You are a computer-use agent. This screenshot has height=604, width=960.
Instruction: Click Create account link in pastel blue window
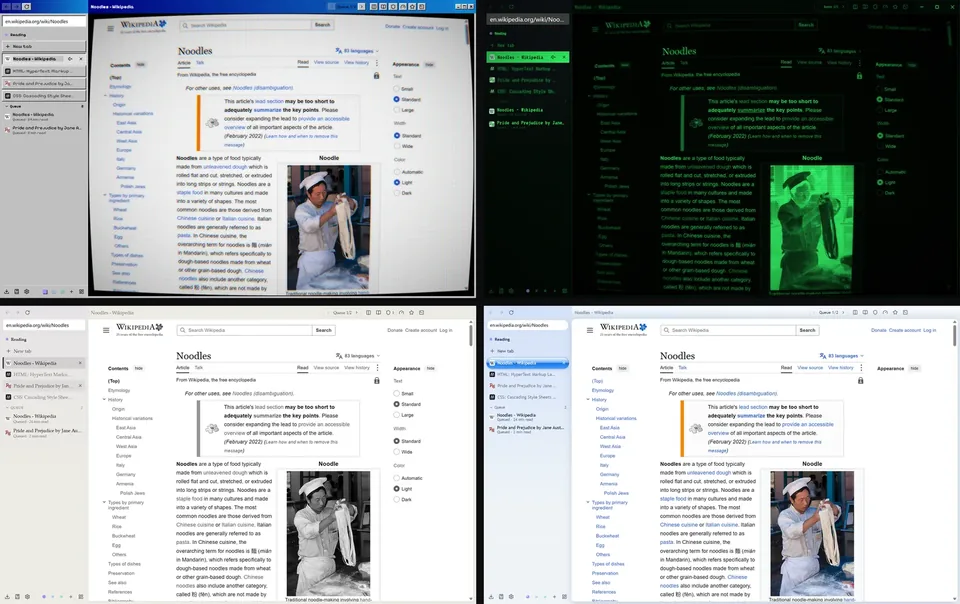click(904, 330)
